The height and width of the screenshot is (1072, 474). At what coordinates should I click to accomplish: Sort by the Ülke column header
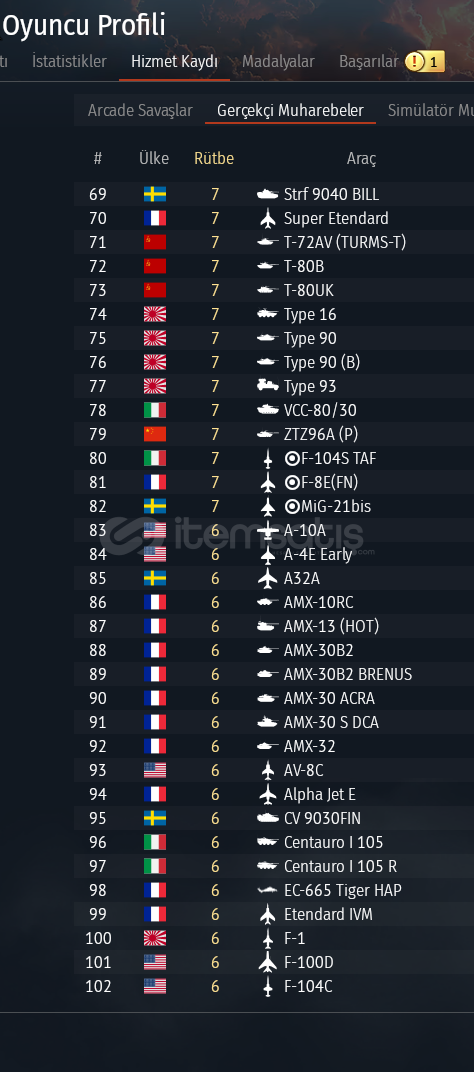pos(154,159)
